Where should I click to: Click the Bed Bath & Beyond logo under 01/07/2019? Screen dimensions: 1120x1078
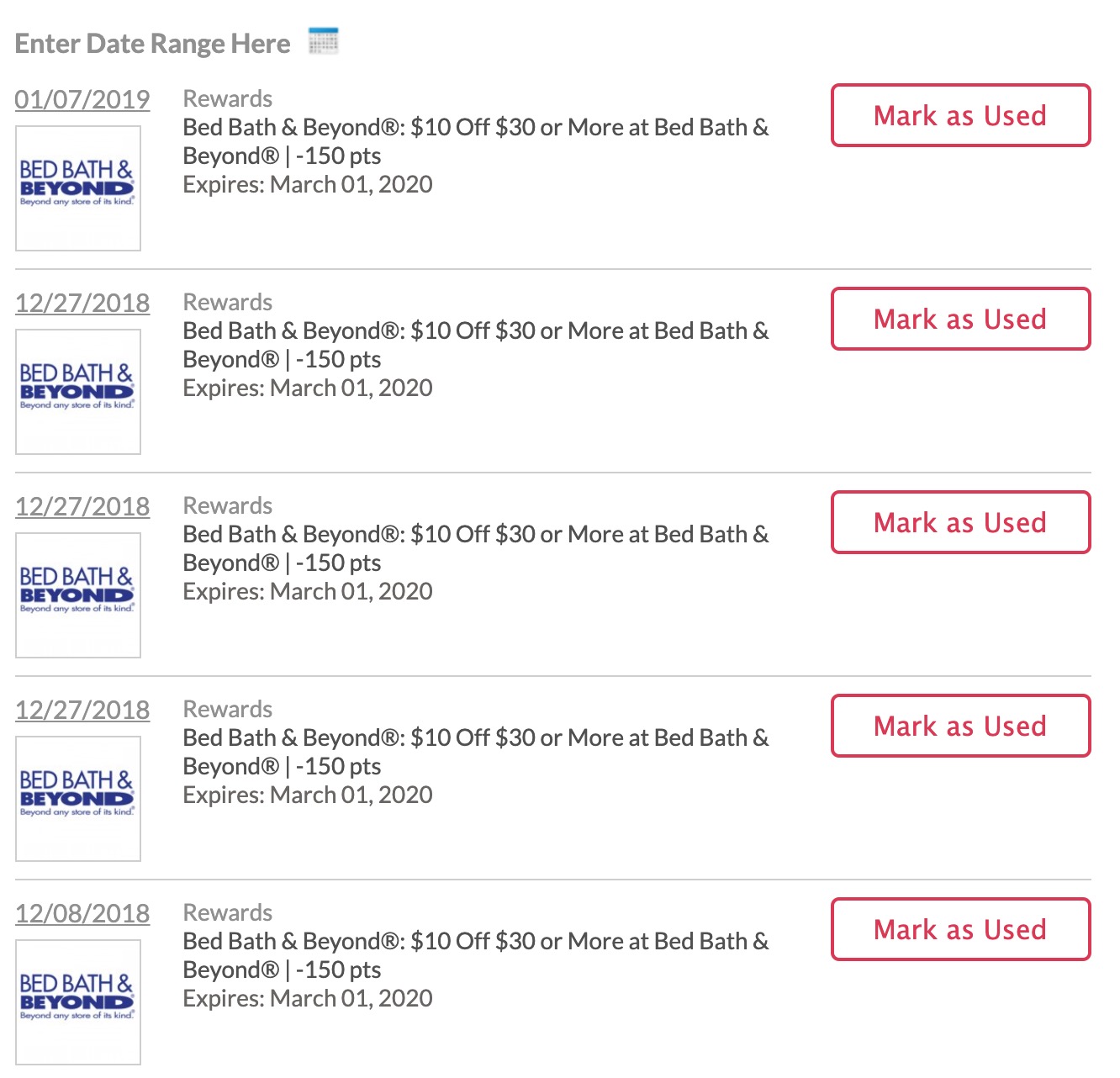78,188
